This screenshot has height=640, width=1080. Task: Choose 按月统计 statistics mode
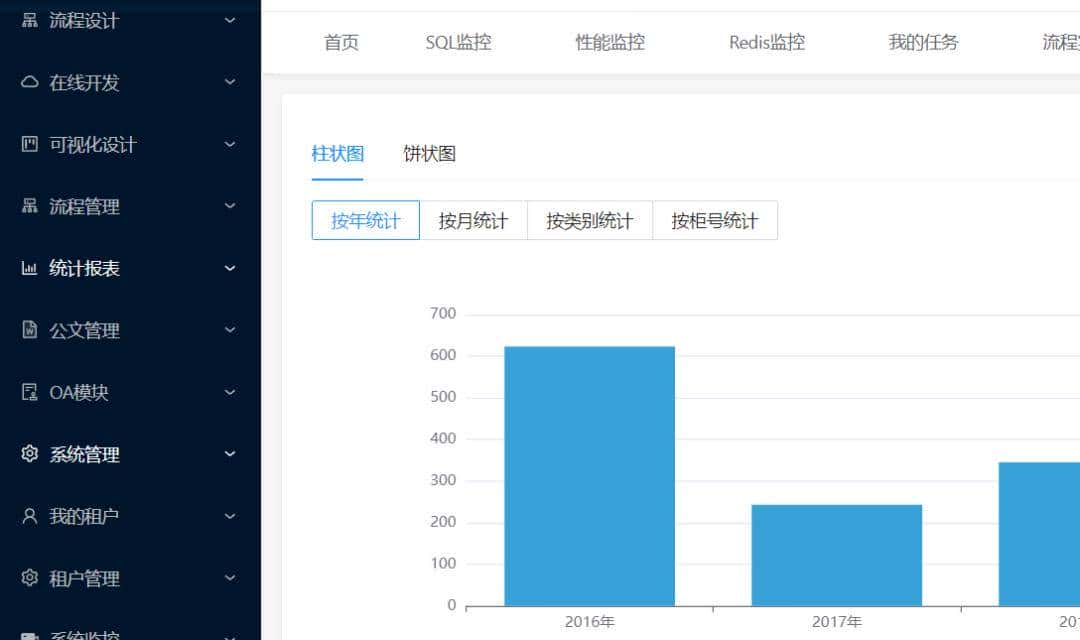click(x=473, y=220)
